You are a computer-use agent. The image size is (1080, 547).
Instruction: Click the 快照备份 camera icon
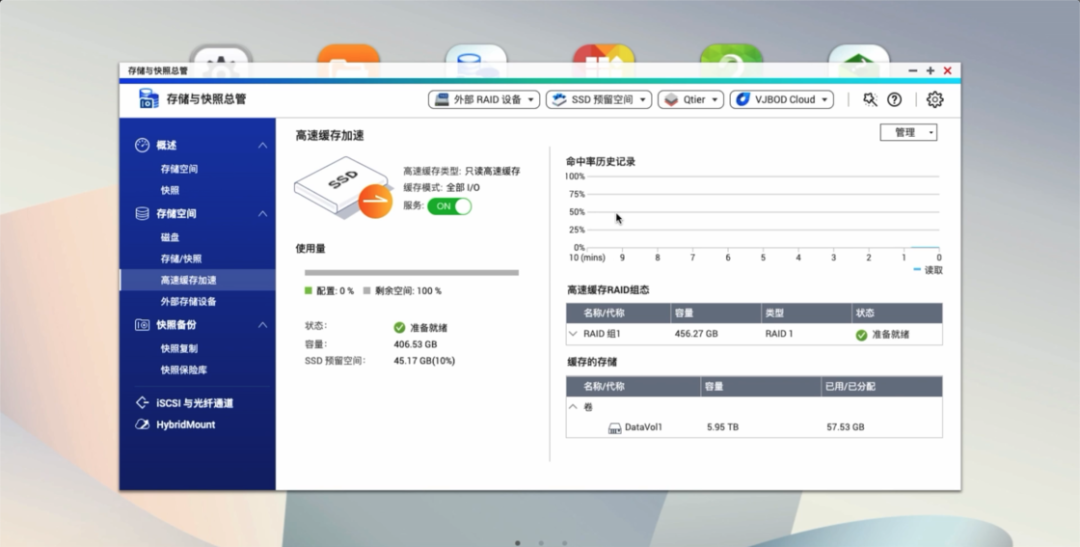pos(142,324)
